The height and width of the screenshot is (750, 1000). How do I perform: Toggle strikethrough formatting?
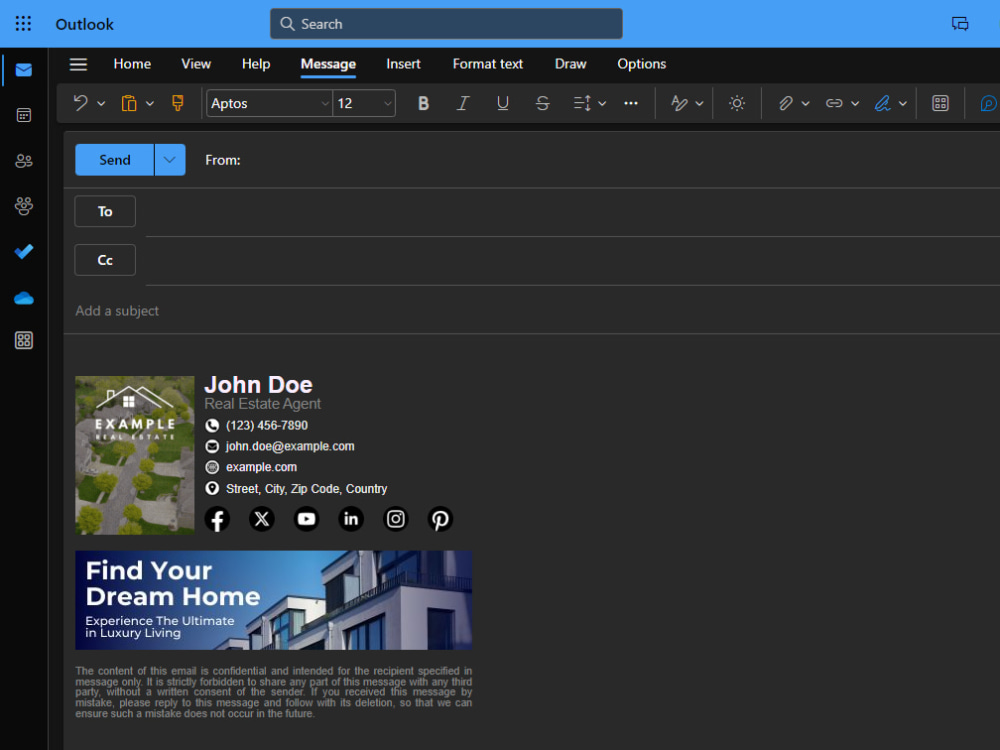pos(542,103)
